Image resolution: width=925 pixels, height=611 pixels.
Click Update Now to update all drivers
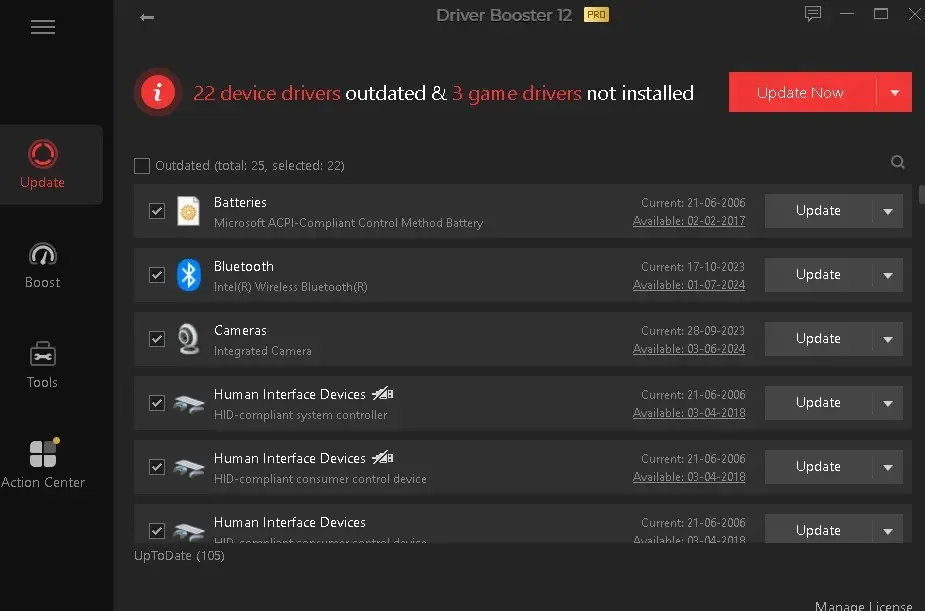click(800, 91)
